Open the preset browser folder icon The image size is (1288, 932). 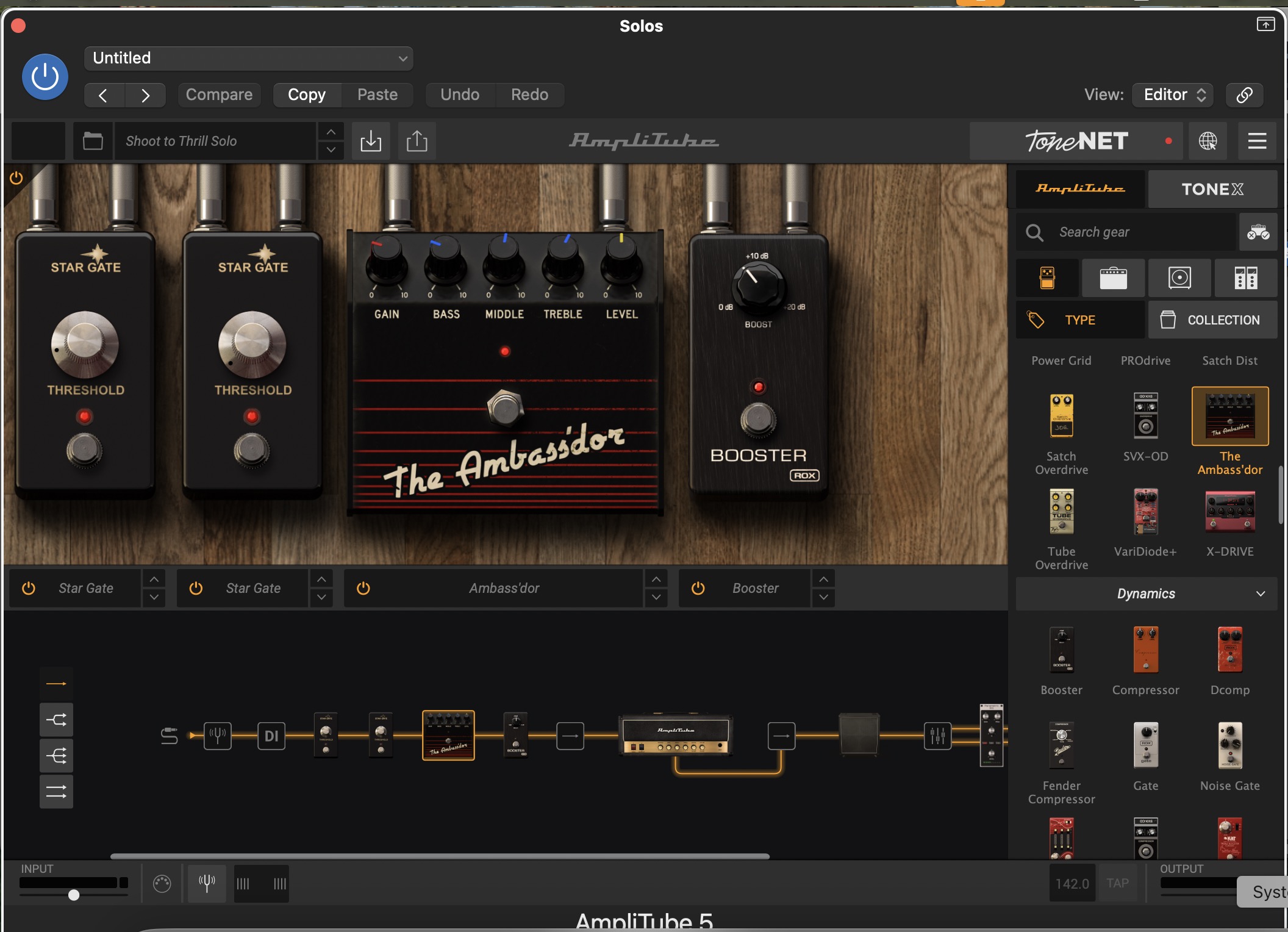pos(93,141)
